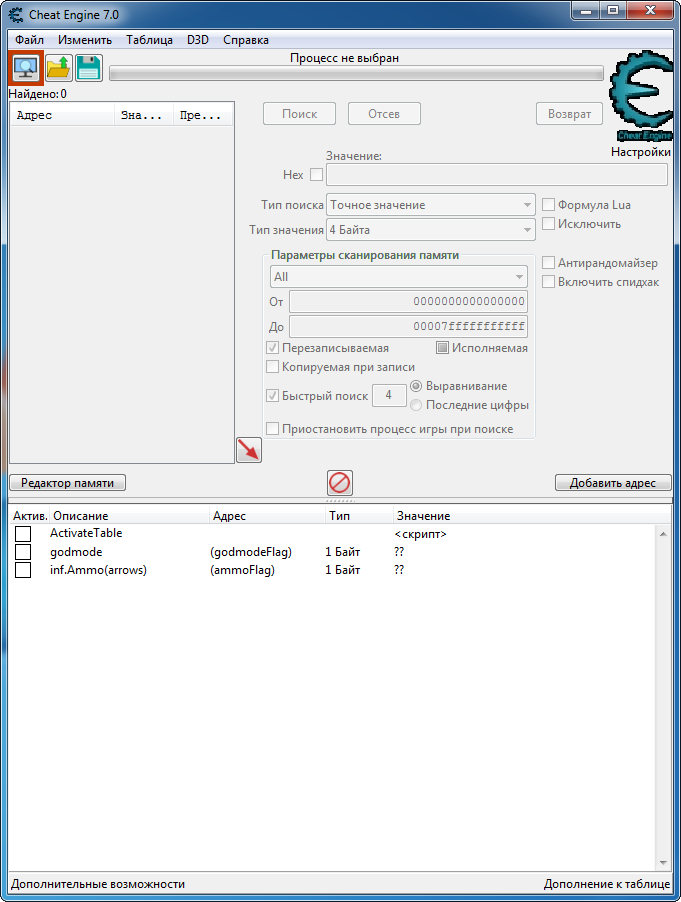681x902 pixels.
Task: Open the Таблица menu
Action: click(x=150, y=40)
